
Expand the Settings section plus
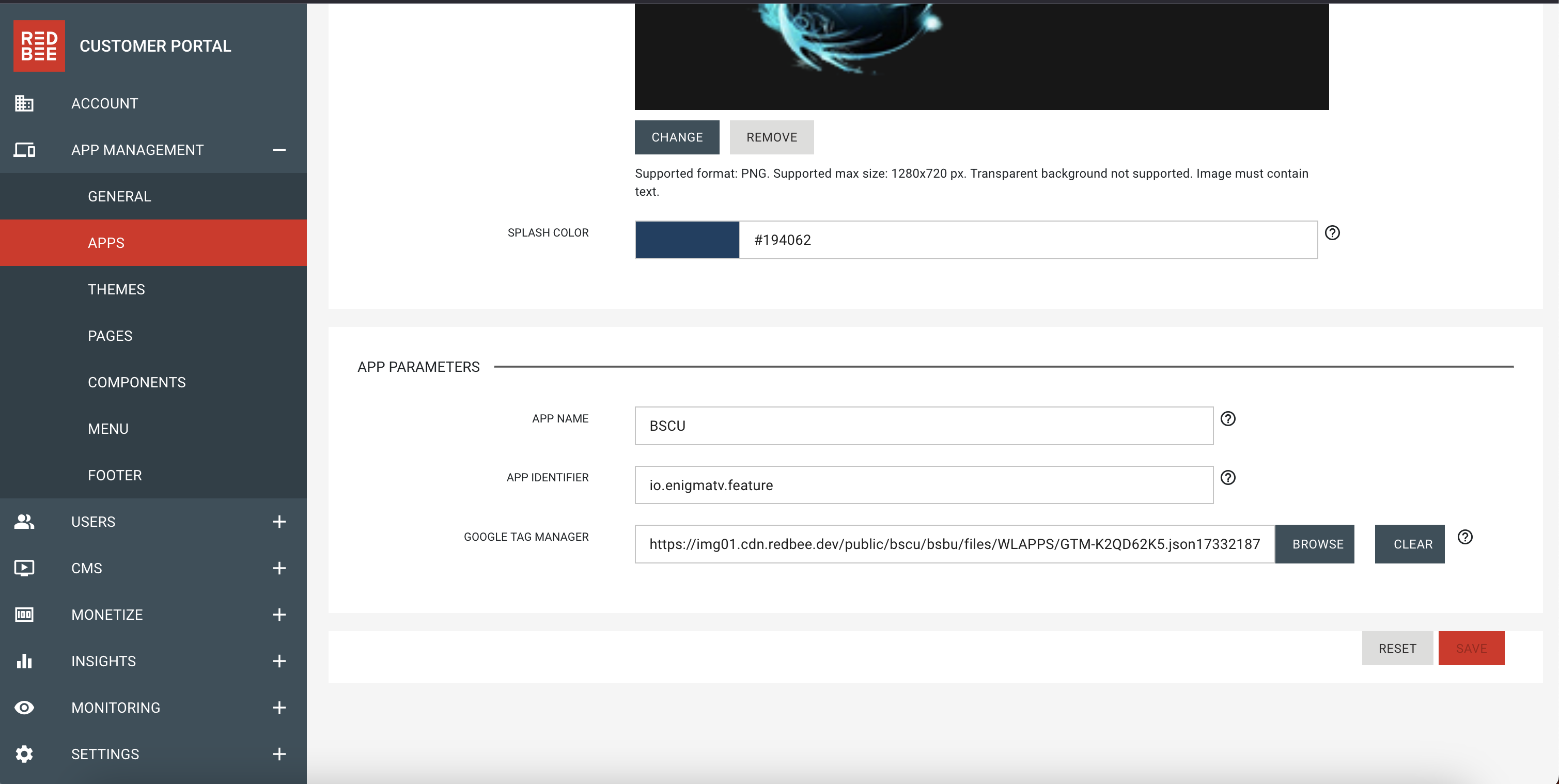tap(279, 755)
